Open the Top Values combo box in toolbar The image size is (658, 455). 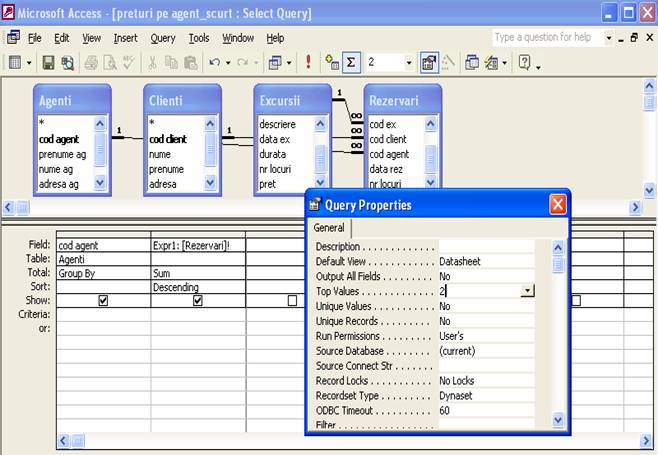click(408, 62)
